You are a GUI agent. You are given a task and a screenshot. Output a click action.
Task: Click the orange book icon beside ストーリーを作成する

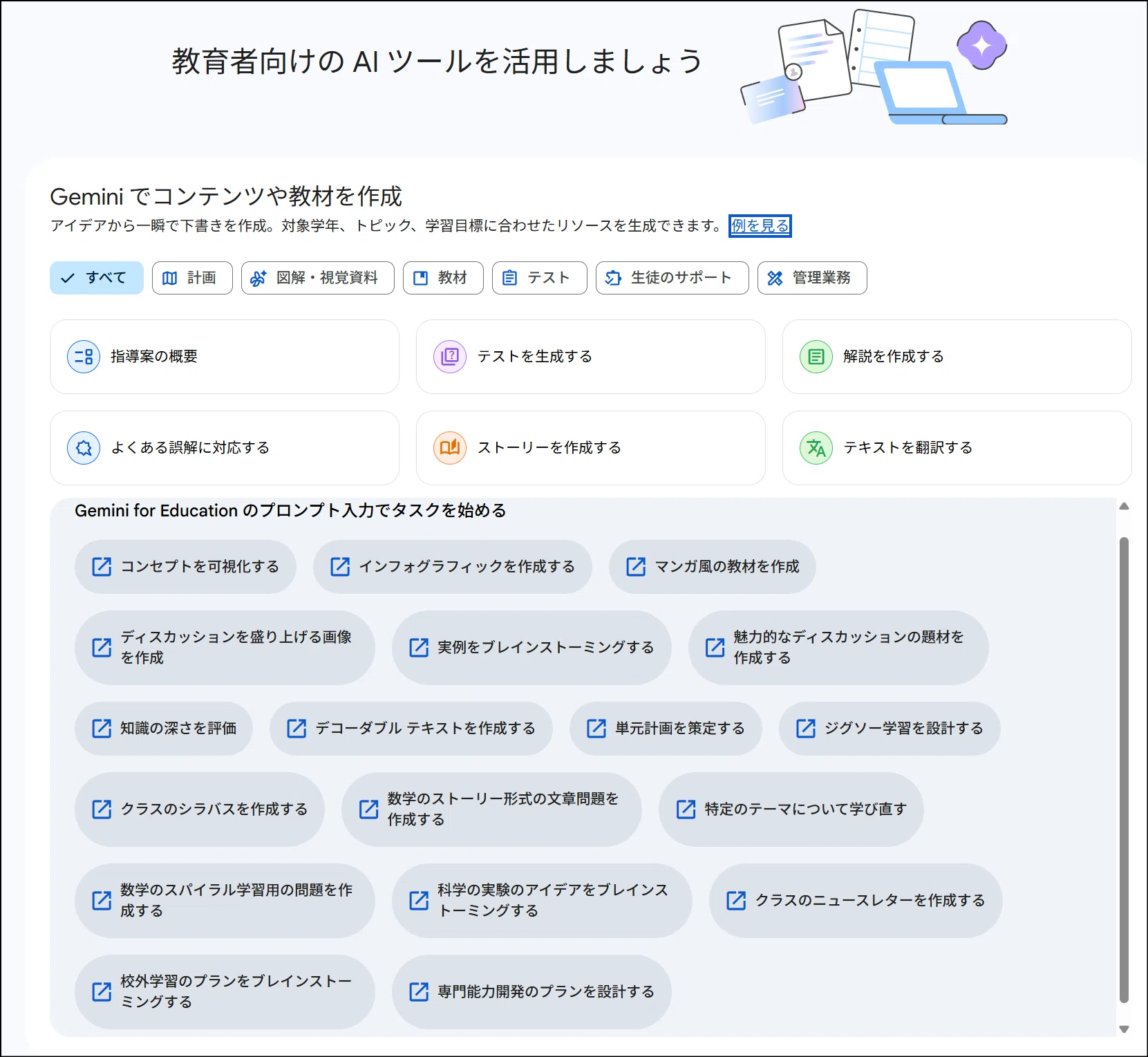(x=450, y=448)
